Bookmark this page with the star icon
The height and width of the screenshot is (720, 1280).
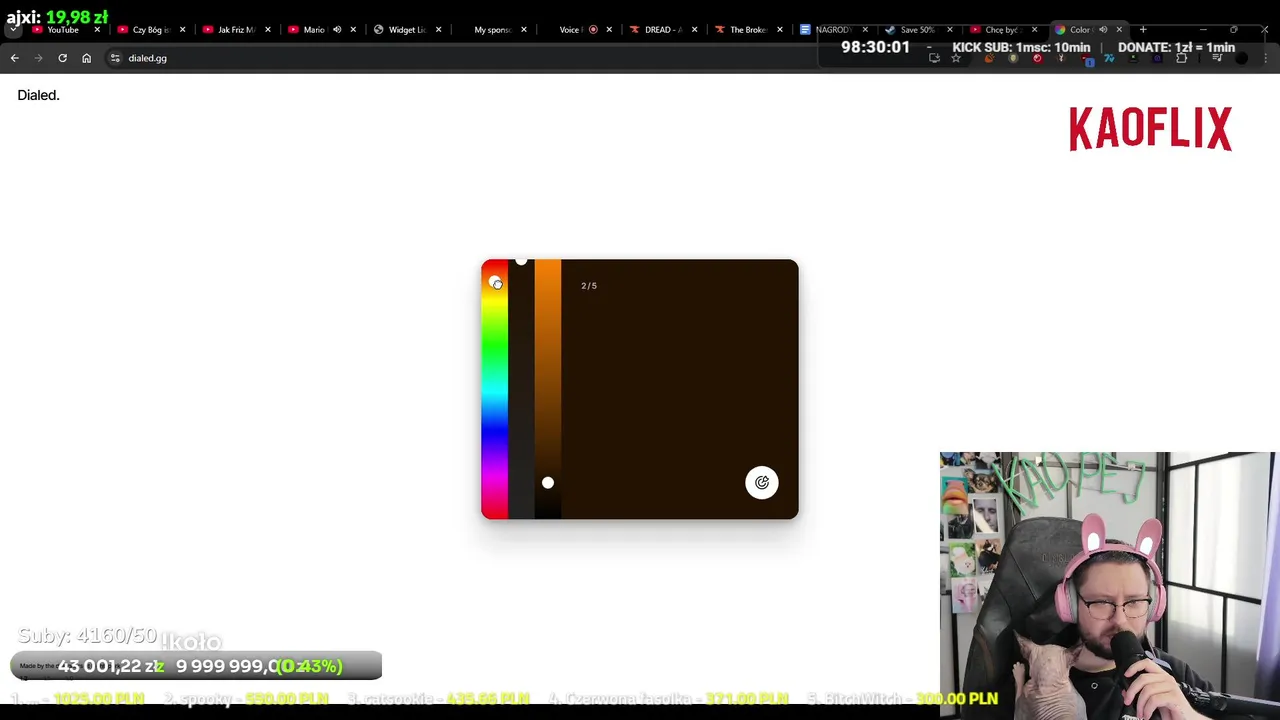pos(956,58)
